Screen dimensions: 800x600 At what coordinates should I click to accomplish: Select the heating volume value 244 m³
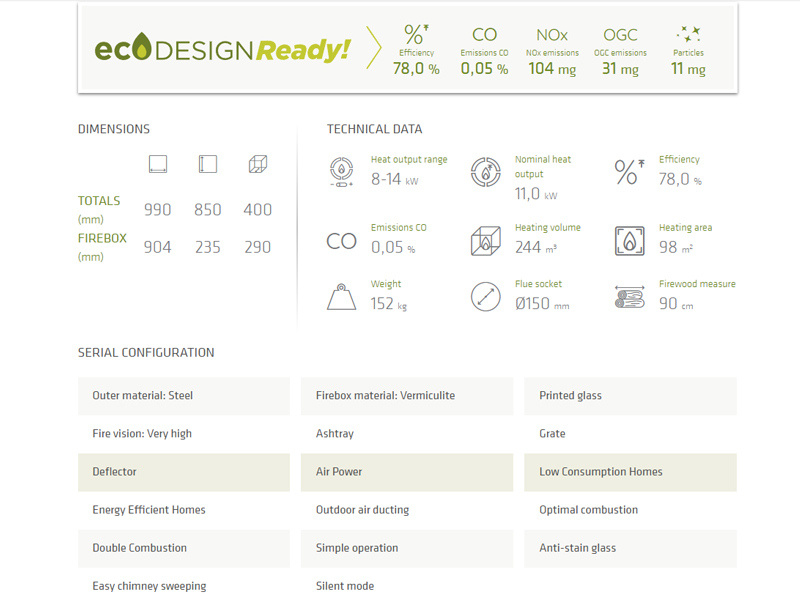[536, 247]
